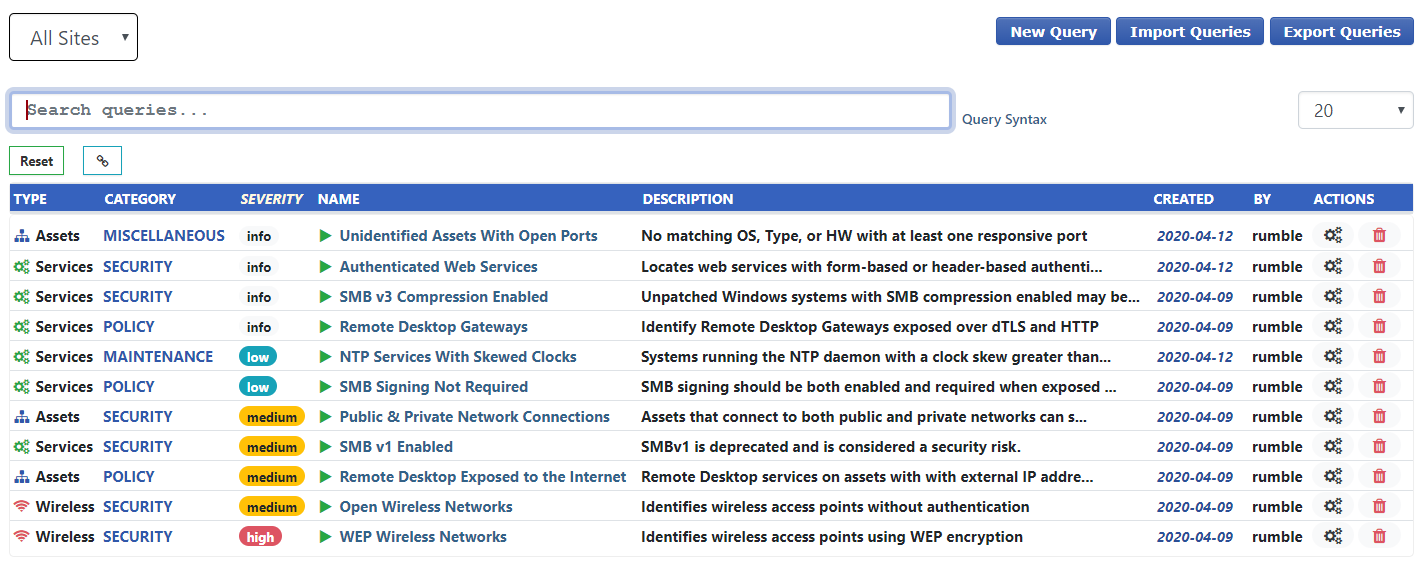Open settings gears for NTP Services row
1425x566 pixels.
[1332, 357]
